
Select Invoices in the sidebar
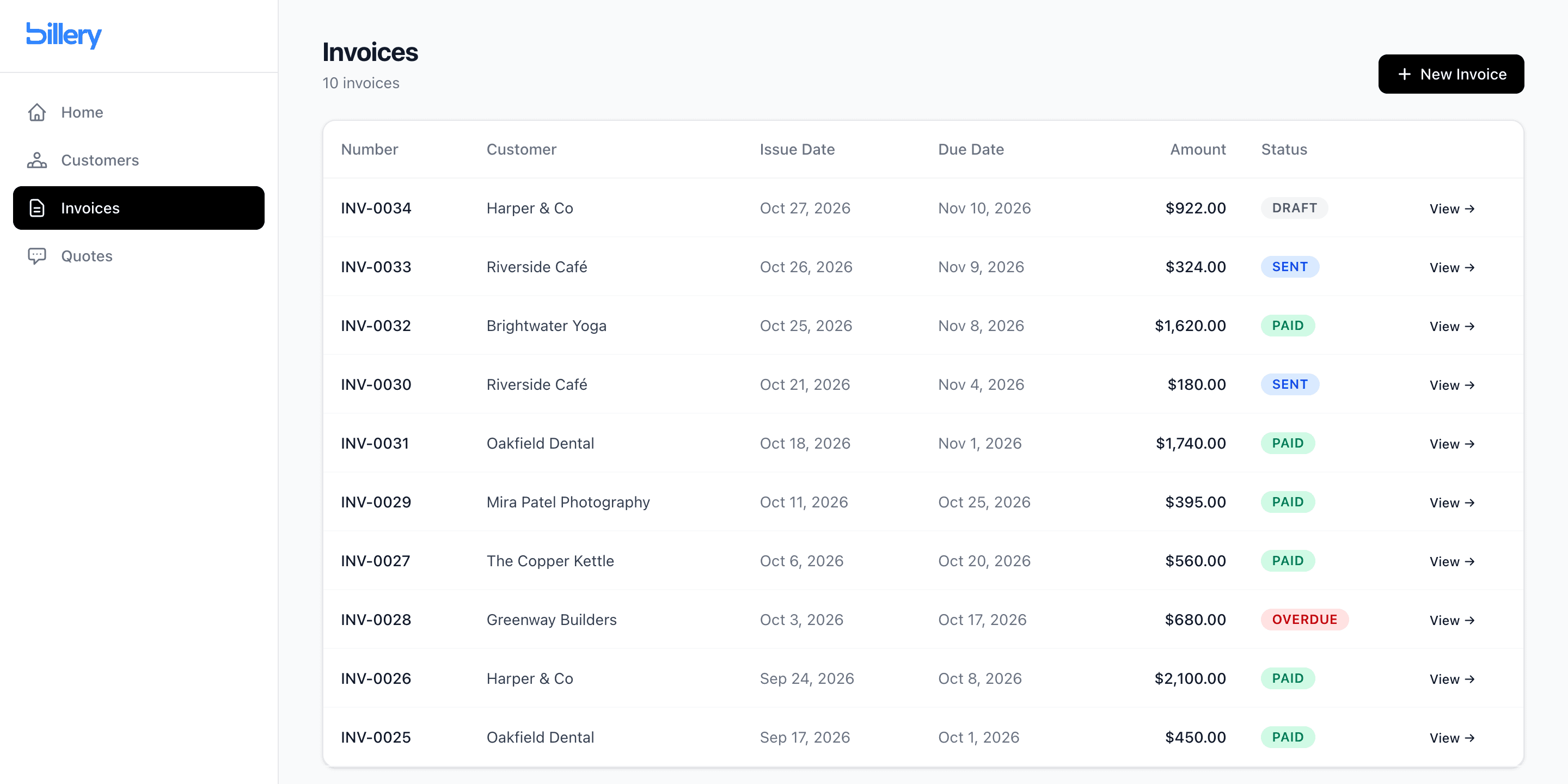point(139,208)
